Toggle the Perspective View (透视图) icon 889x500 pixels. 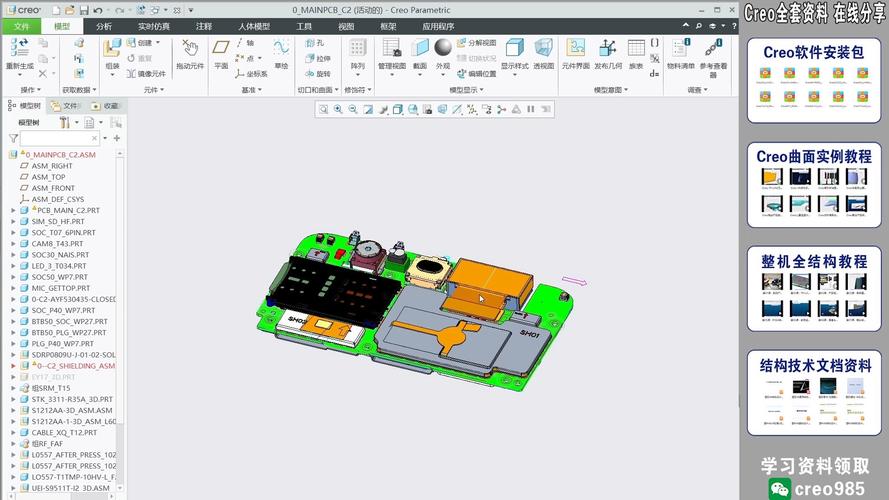[543, 48]
